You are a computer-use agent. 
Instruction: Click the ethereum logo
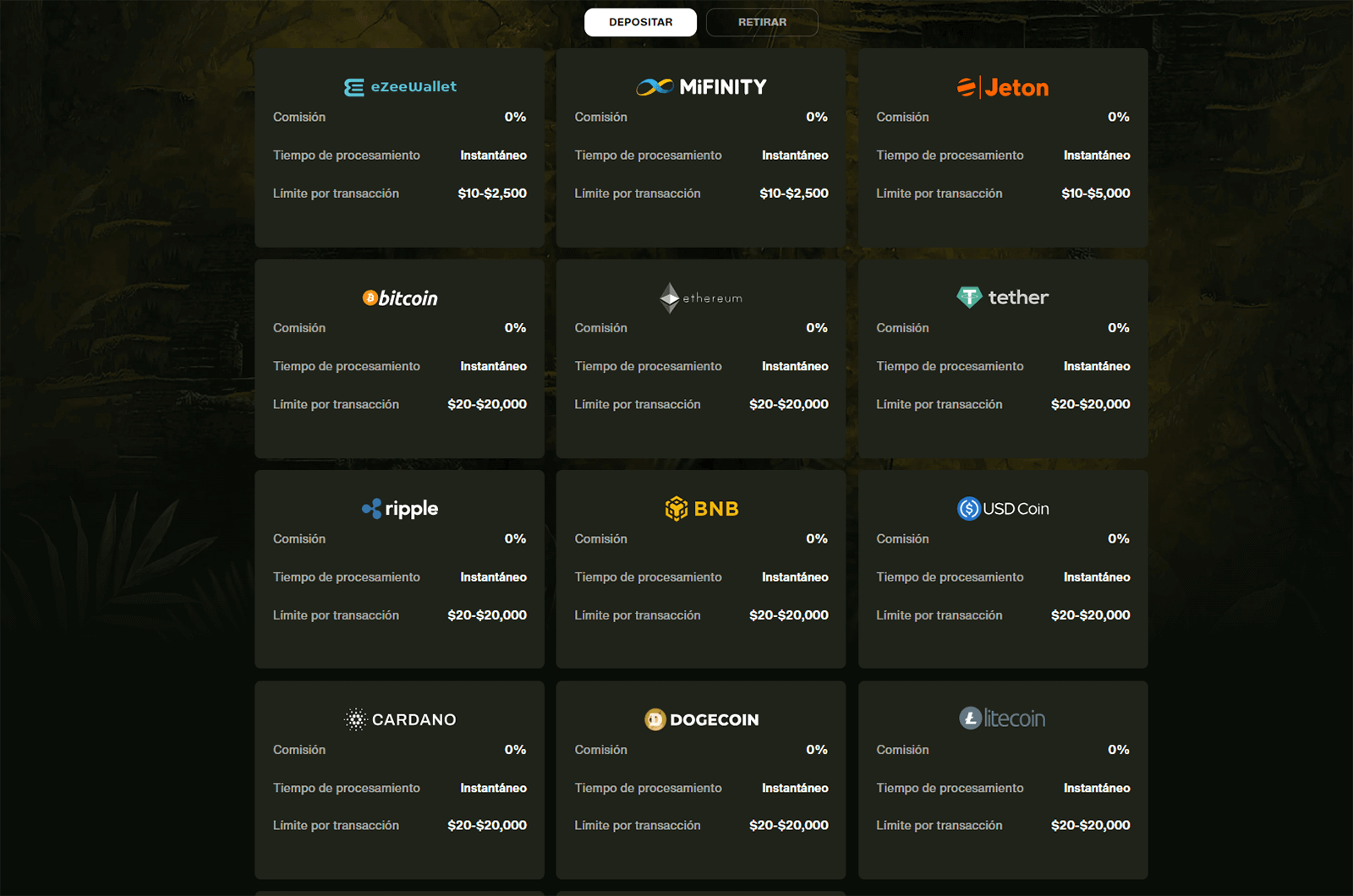[701, 298]
